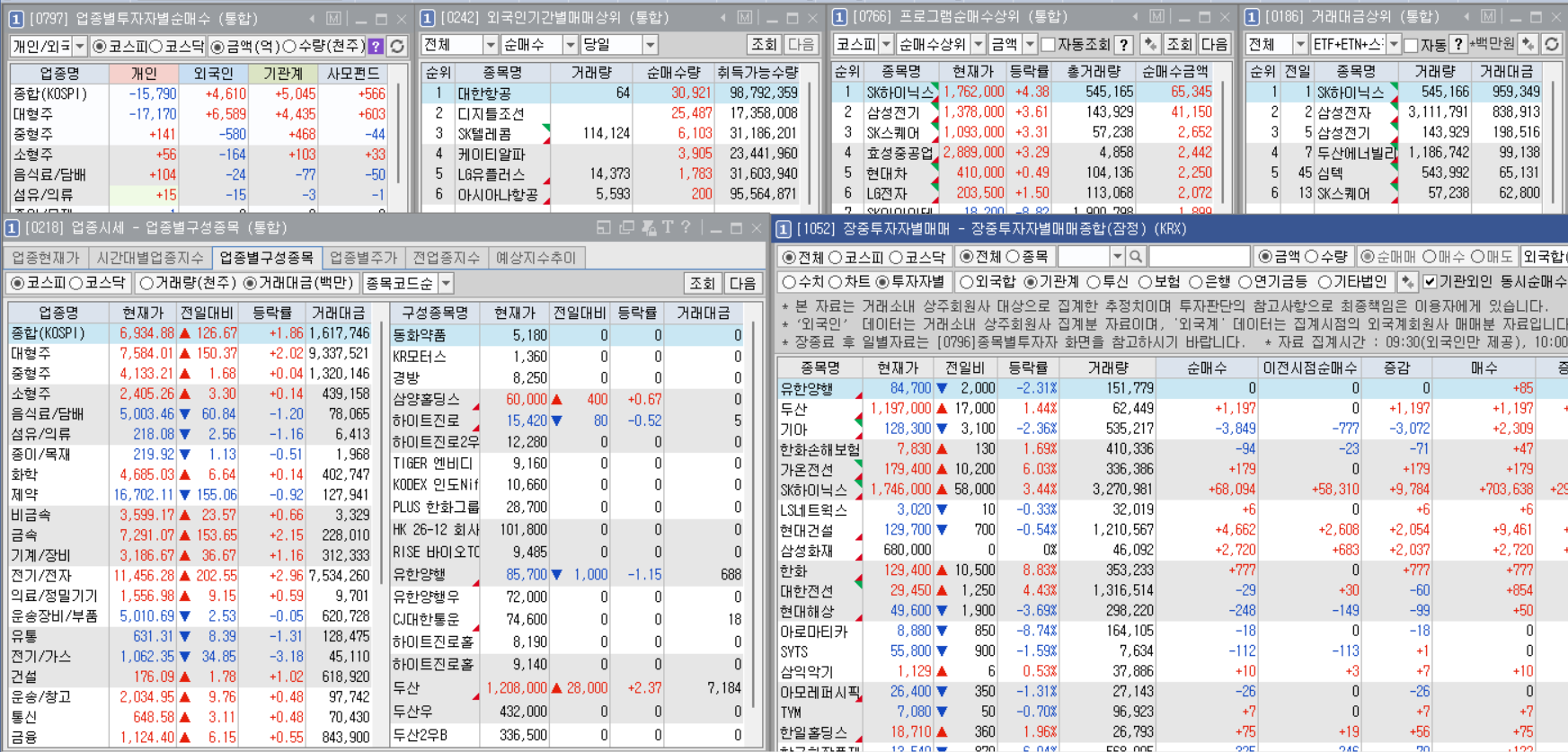Switch to the 예상지수추이 tab
The width and height of the screenshot is (1568, 752).
(537, 258)
